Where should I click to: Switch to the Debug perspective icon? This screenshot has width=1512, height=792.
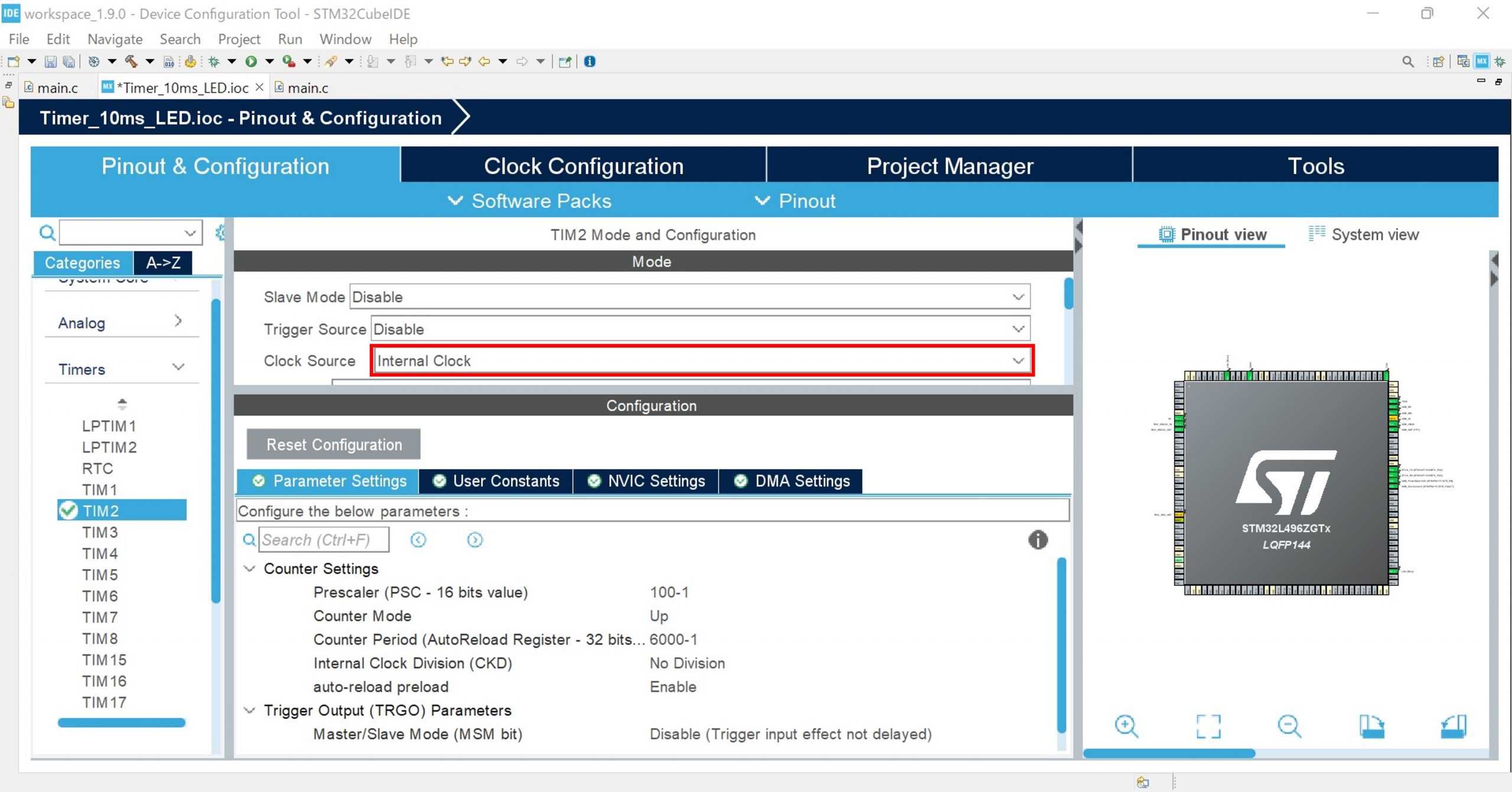click(1500, 61)
